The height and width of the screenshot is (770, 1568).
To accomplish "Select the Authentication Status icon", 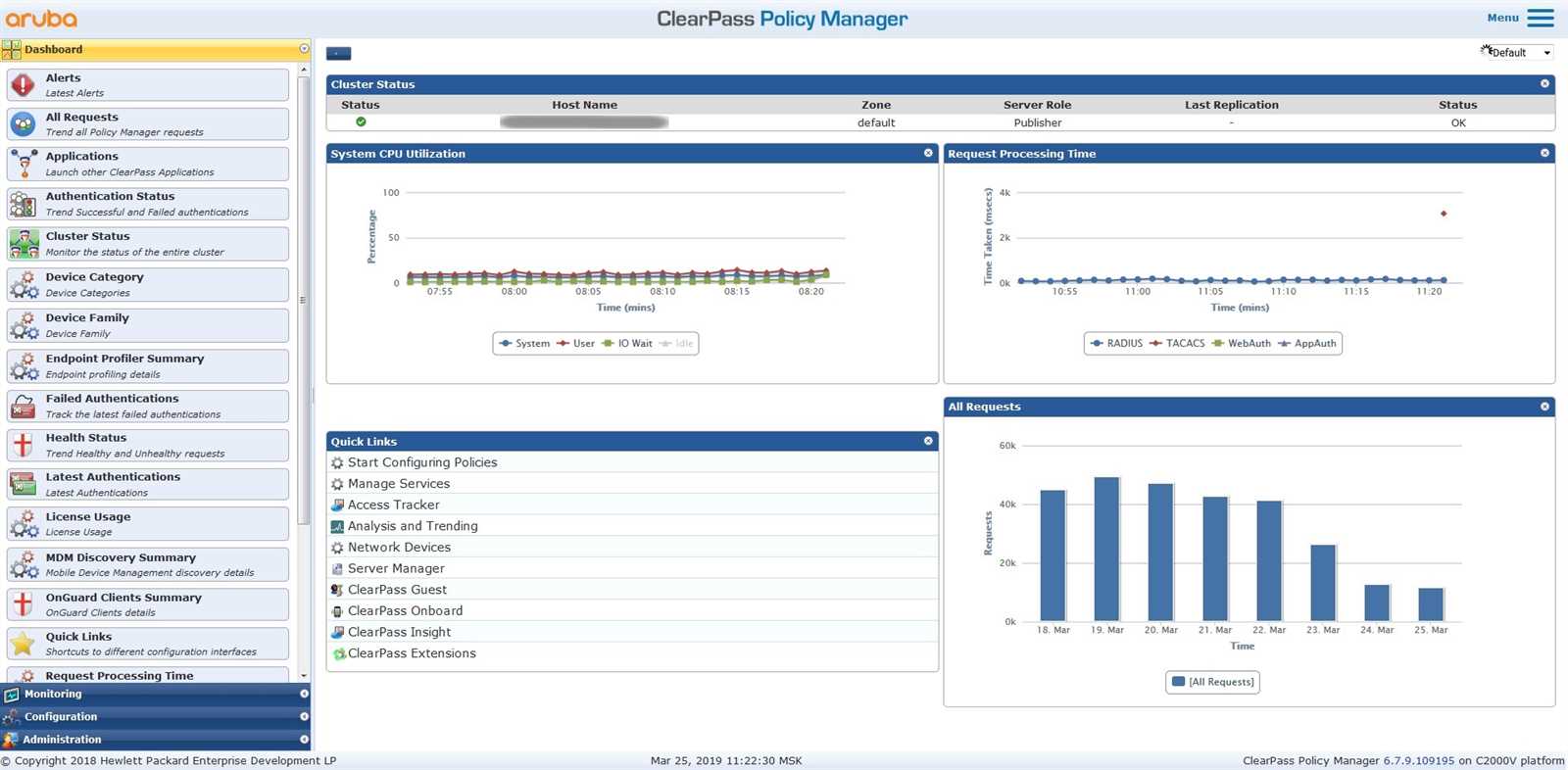I will tap(23, 204).
